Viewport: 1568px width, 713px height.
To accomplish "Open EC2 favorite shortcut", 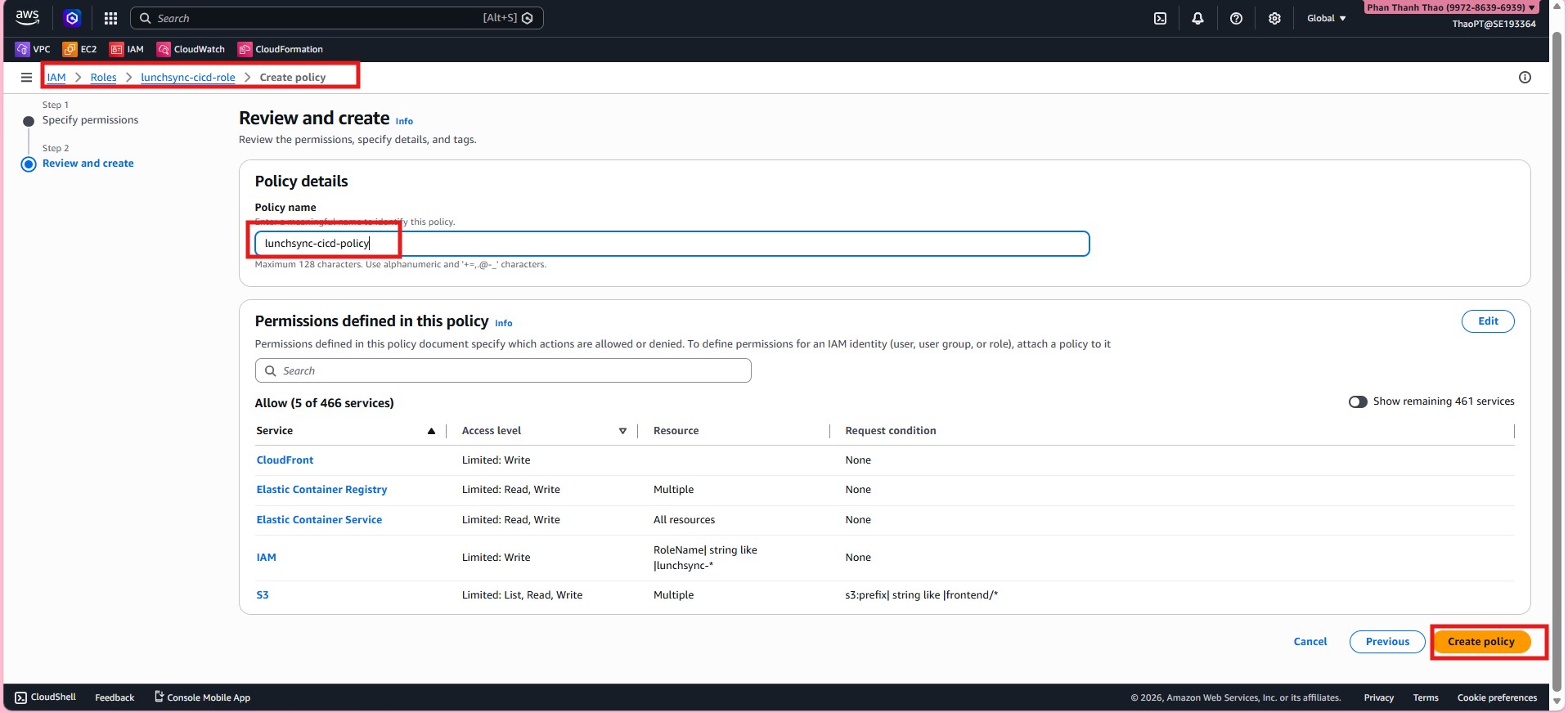I will click(80, 49).
